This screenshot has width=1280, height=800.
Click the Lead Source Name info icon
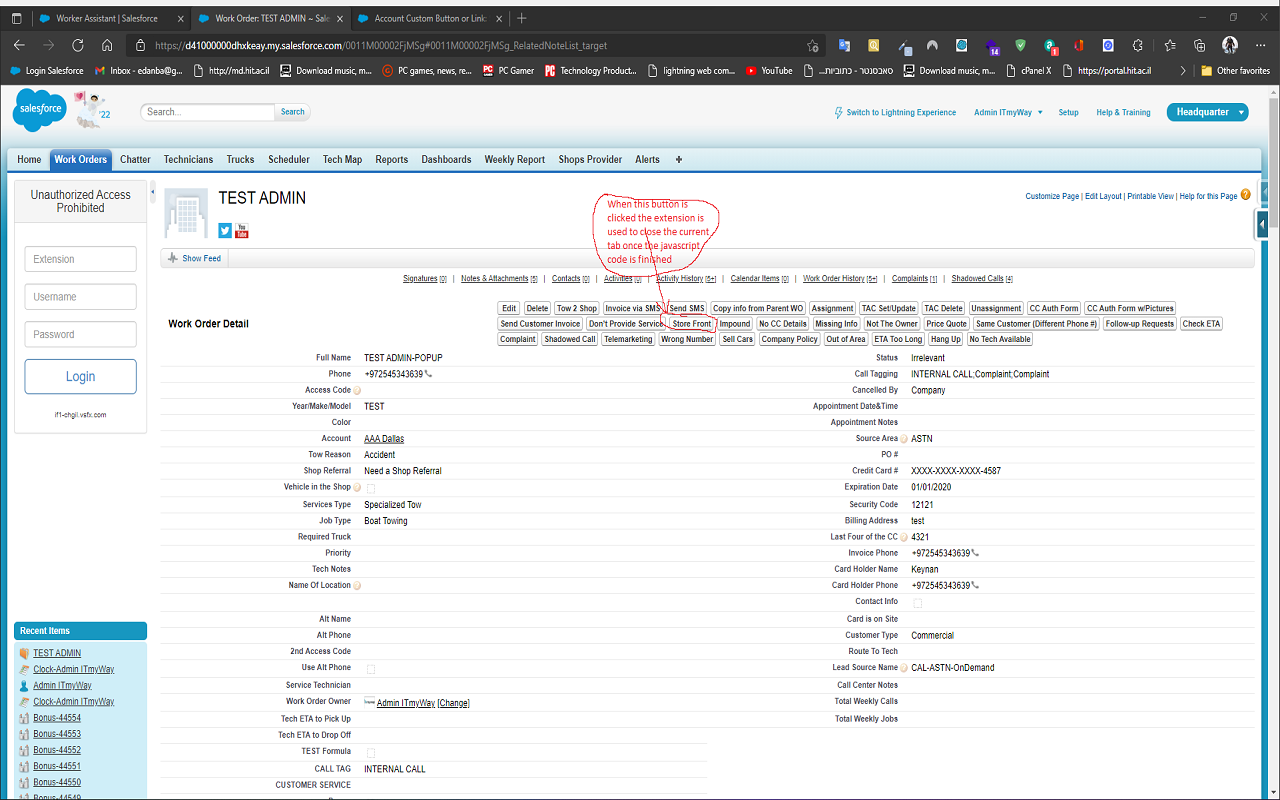click(x=904, y=668)
